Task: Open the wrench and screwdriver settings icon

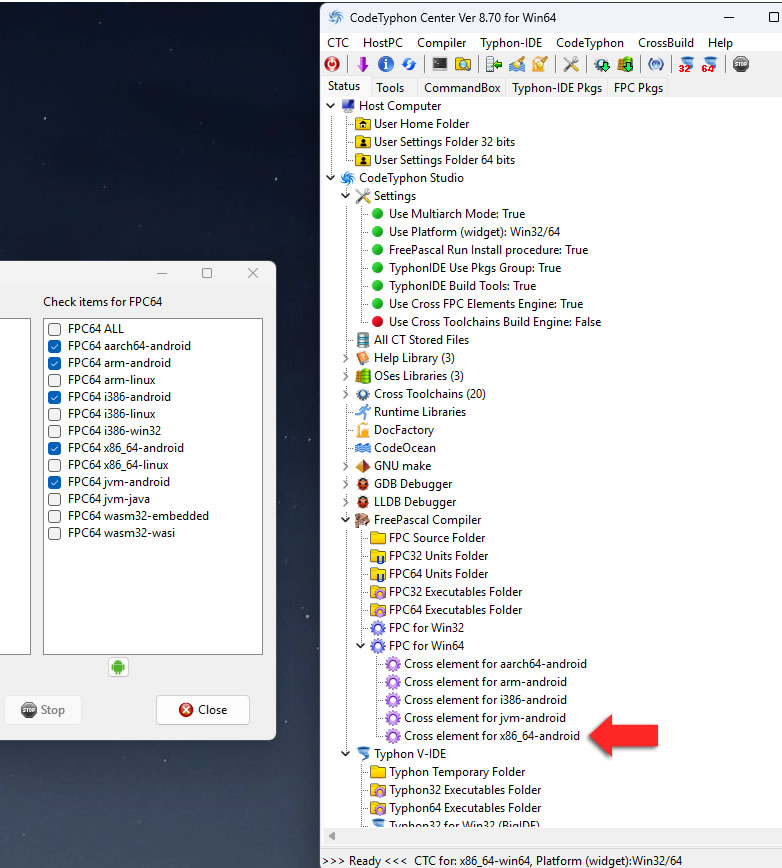Action: point(571,64)
